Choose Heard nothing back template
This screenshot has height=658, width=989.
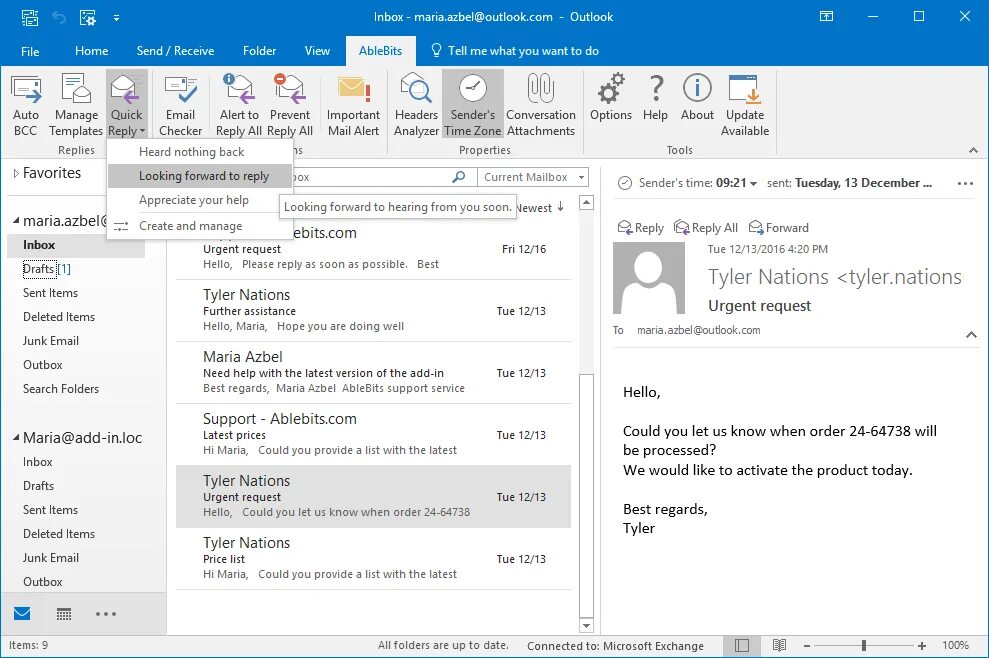click(200, 151)
